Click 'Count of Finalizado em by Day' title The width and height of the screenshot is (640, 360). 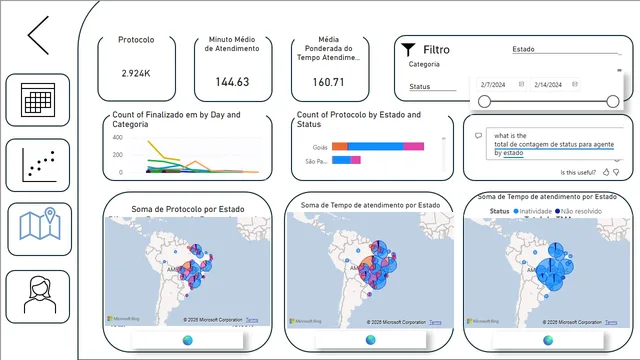point(176,119)
